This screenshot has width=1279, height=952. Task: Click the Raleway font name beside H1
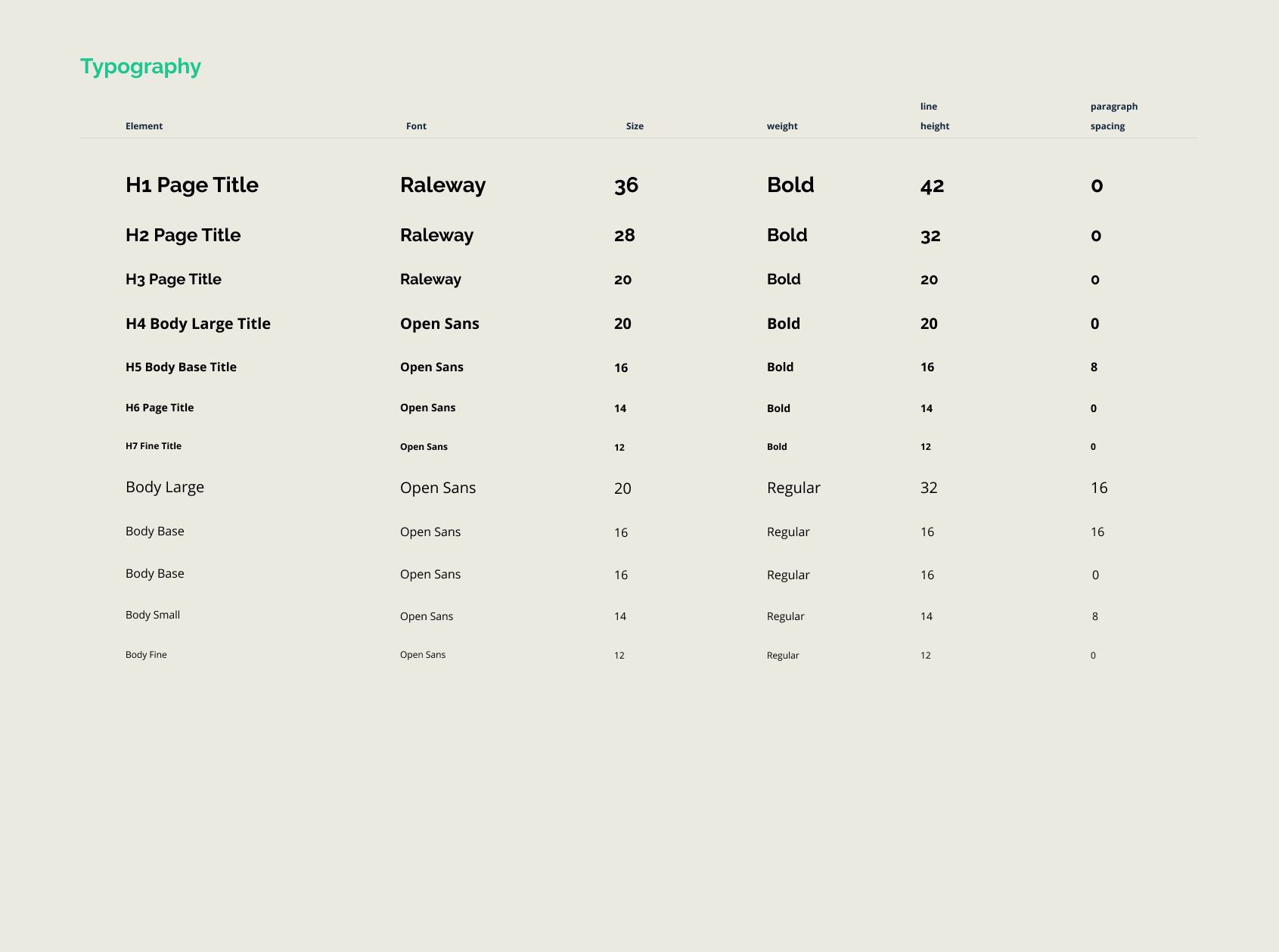442,185
